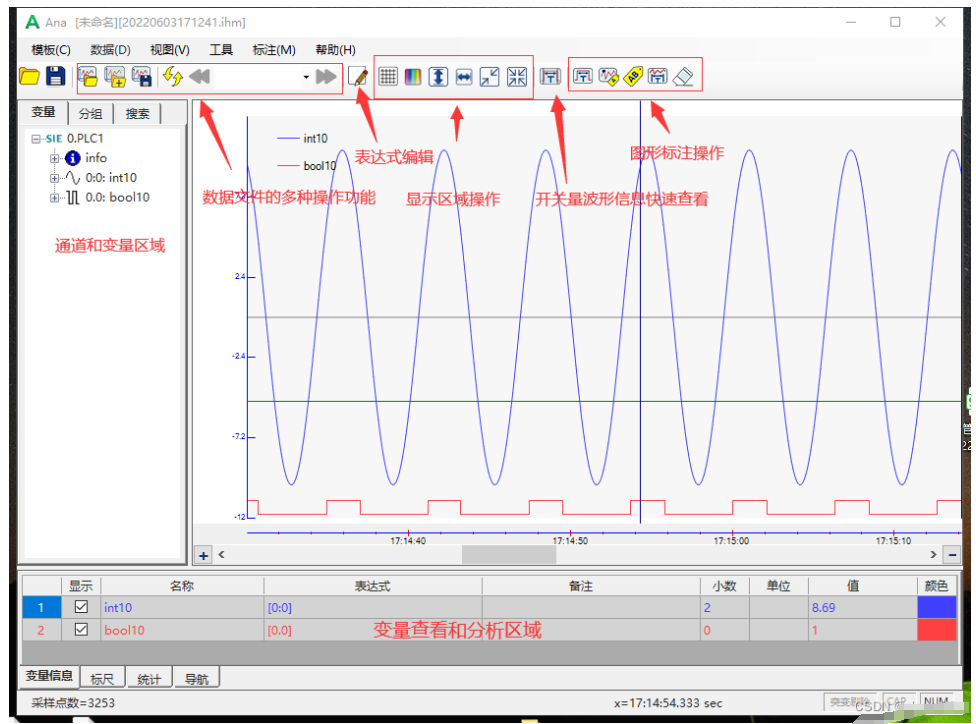Screen dimensions: 976x724
Task: Click the bool10 name cell in table
Action: (182, 630)
